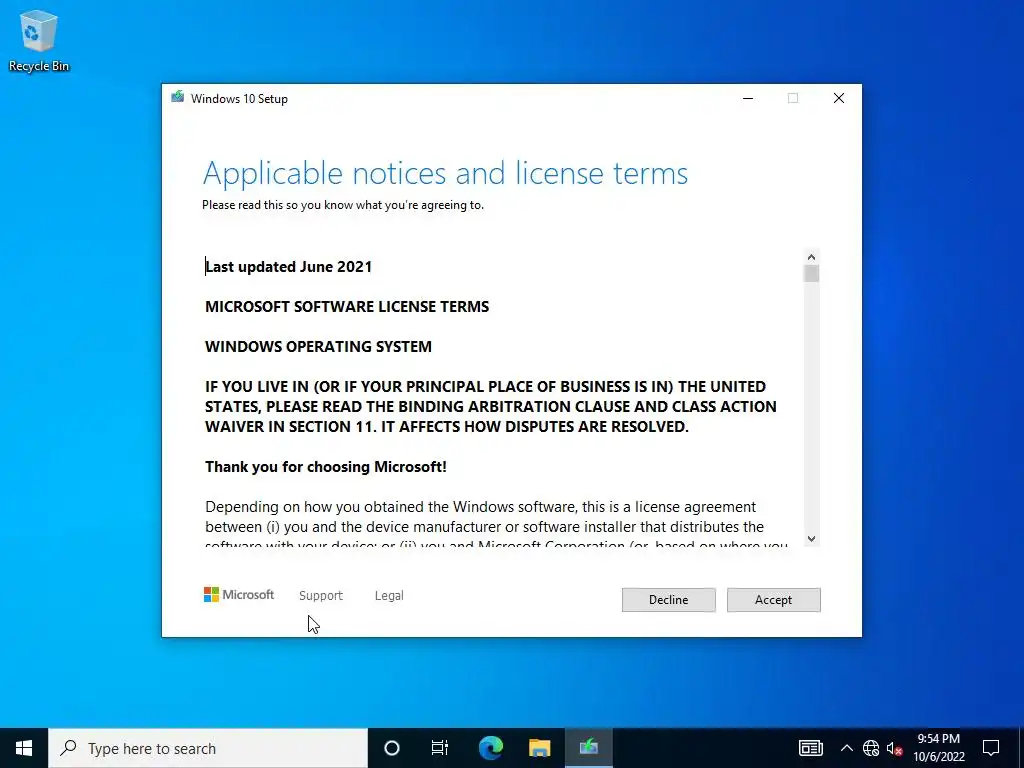The image size is (1024, 768).
Task: Open the Legal link
Action: point(389,596)
